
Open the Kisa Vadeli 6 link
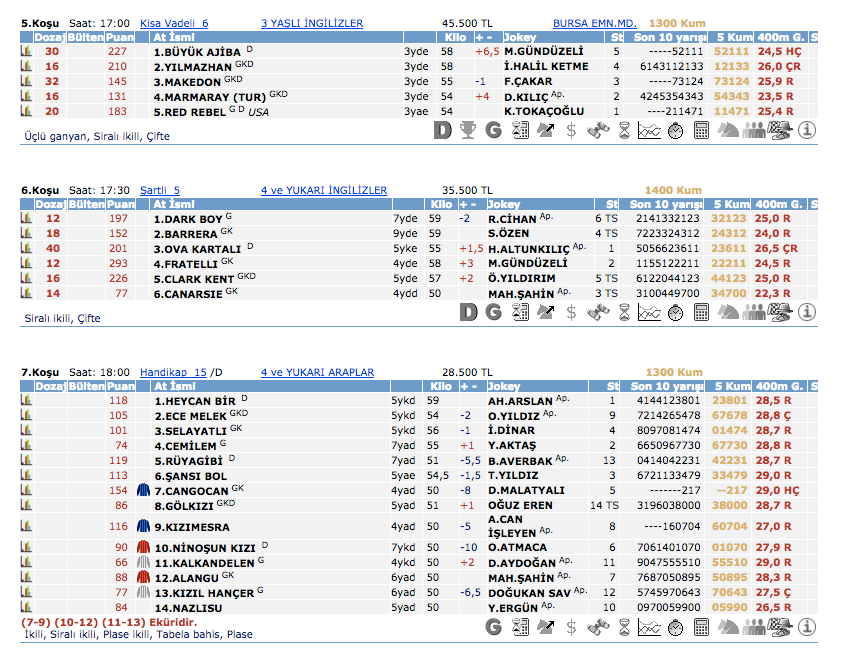point(174,23)
